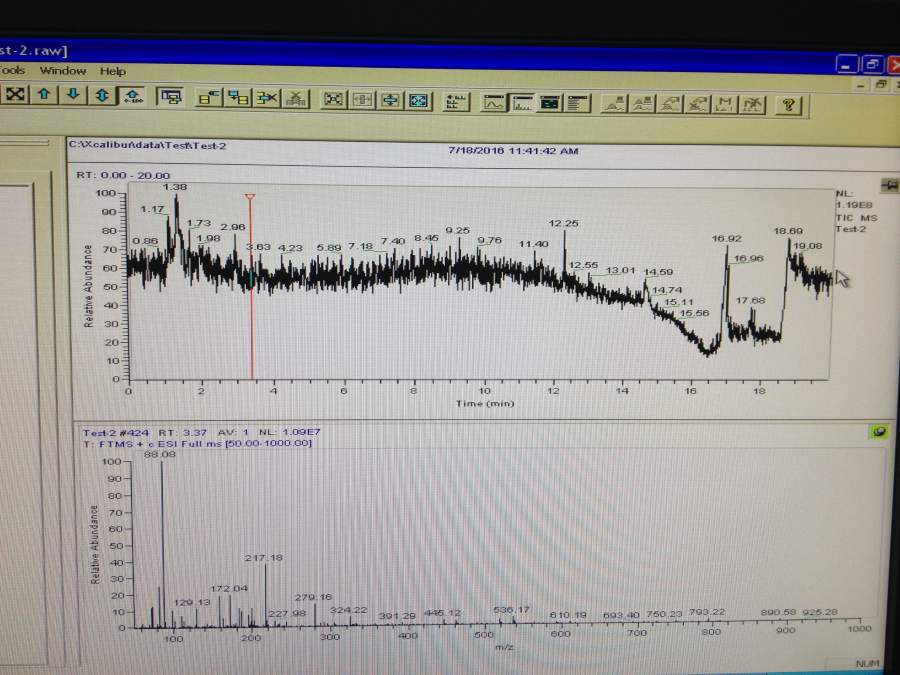Click the last crossed-peak toolbar icon
The width and height of the screenshot is (900, 675).
point(752,106)
